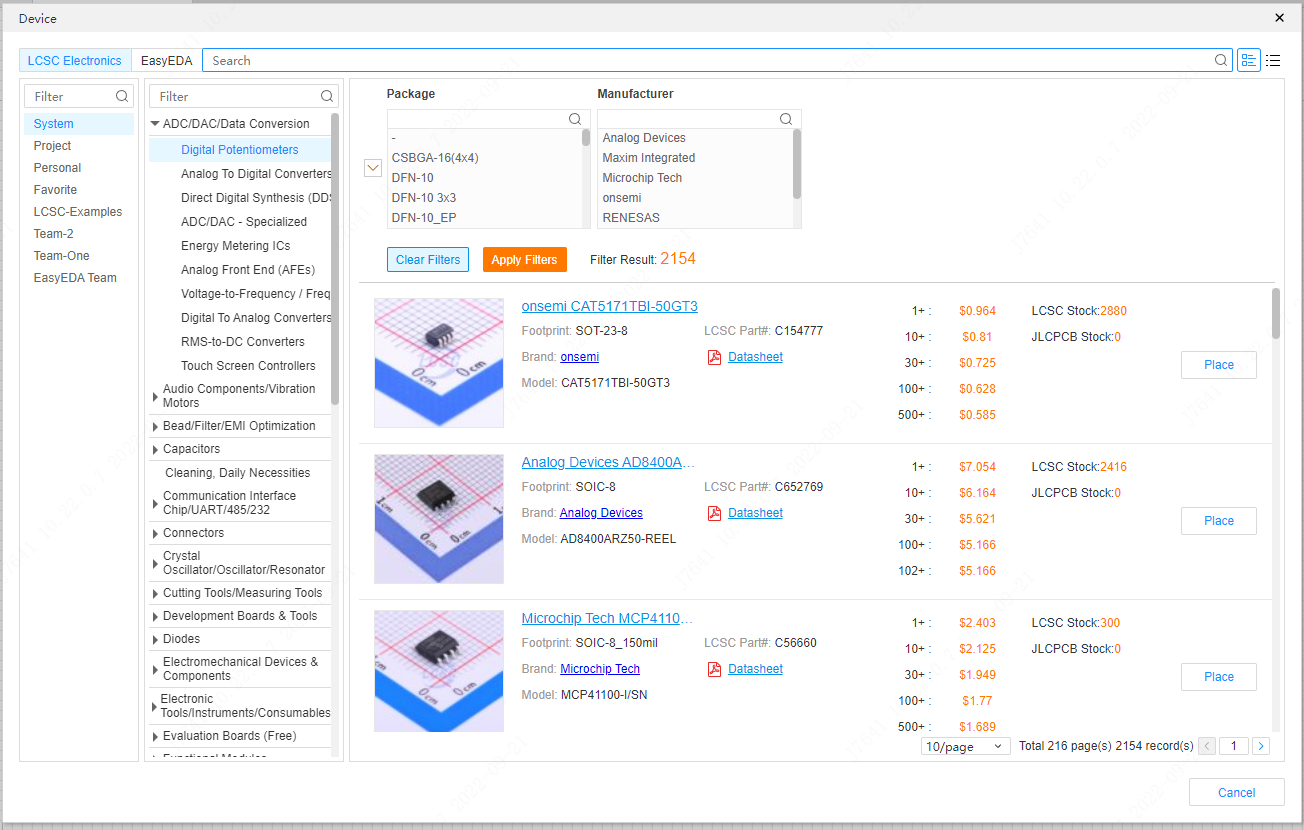
Task: Expand Capacitors category
Action: pos(155,449)
